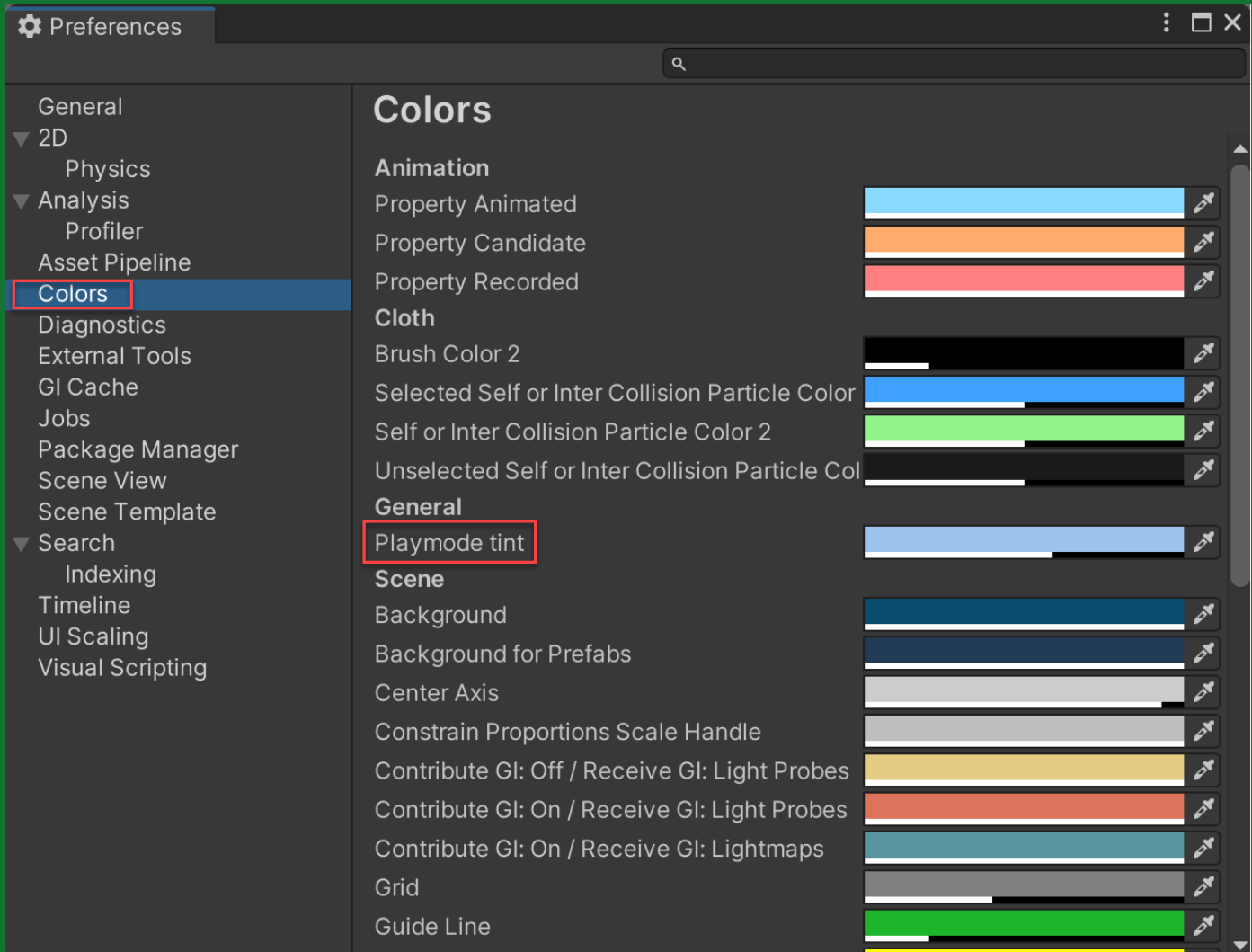This screenshot has height=952, width=1252.
Task: Collapse the Search tree arrow
Action: point(22,544)
